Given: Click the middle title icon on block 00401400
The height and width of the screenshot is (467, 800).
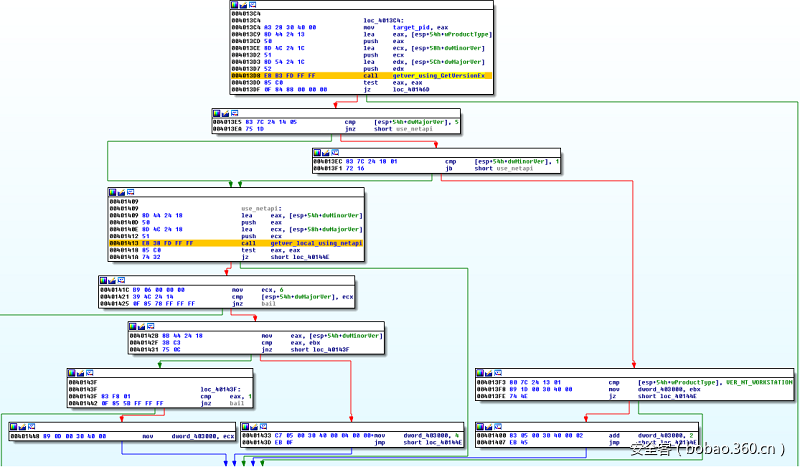Looking at the screenshot, I should (x=490, y=425).
